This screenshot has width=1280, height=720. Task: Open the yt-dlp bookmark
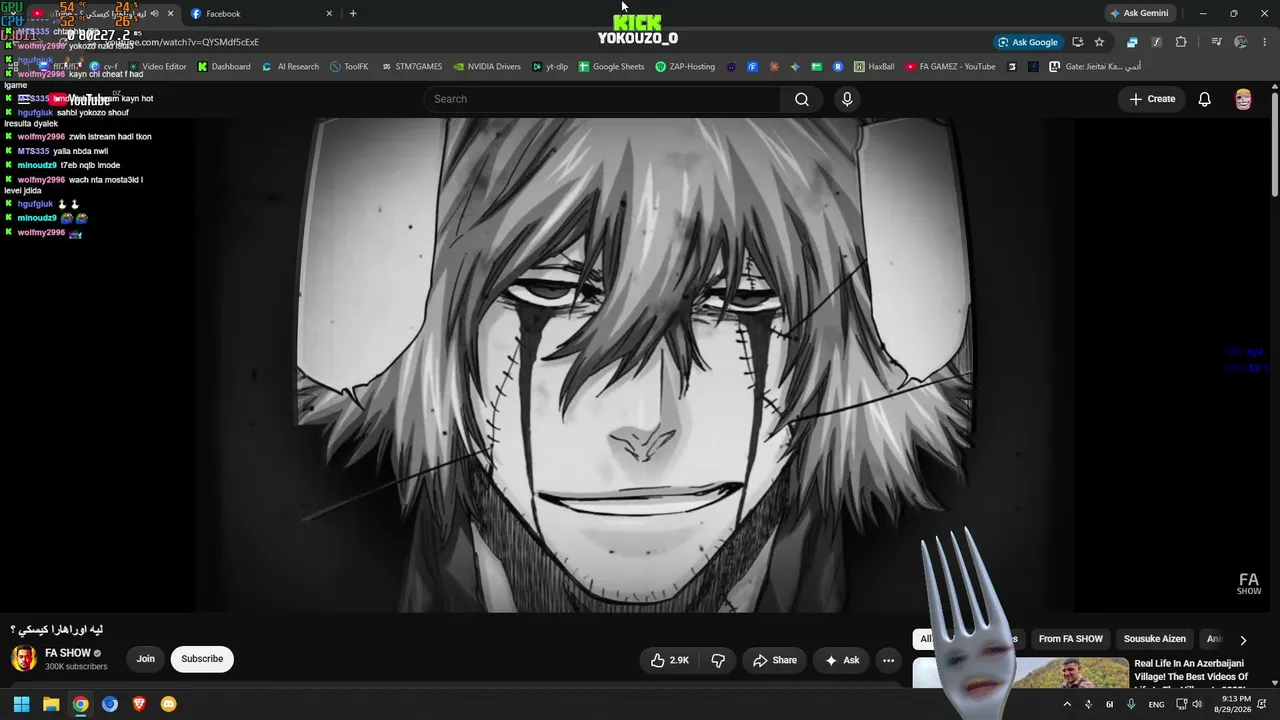coord(550,67)
